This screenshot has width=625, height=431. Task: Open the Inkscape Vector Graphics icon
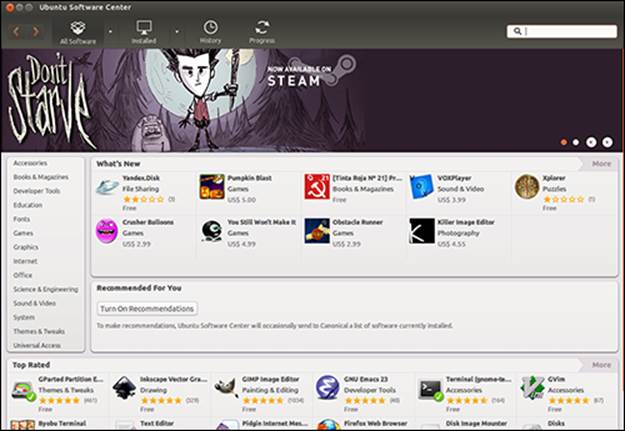tap(125, 388)
